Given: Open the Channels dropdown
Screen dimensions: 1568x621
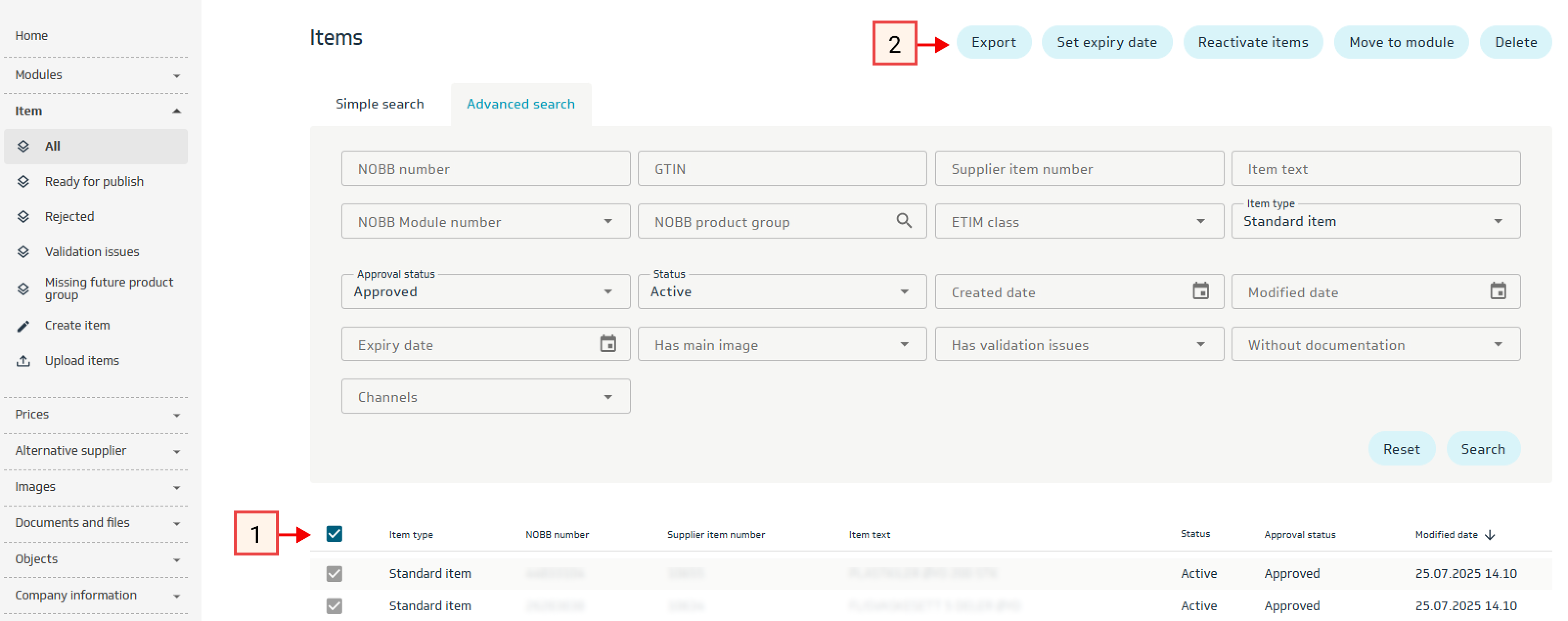Looking at the screenshot, I should click(x=485, y=397).
